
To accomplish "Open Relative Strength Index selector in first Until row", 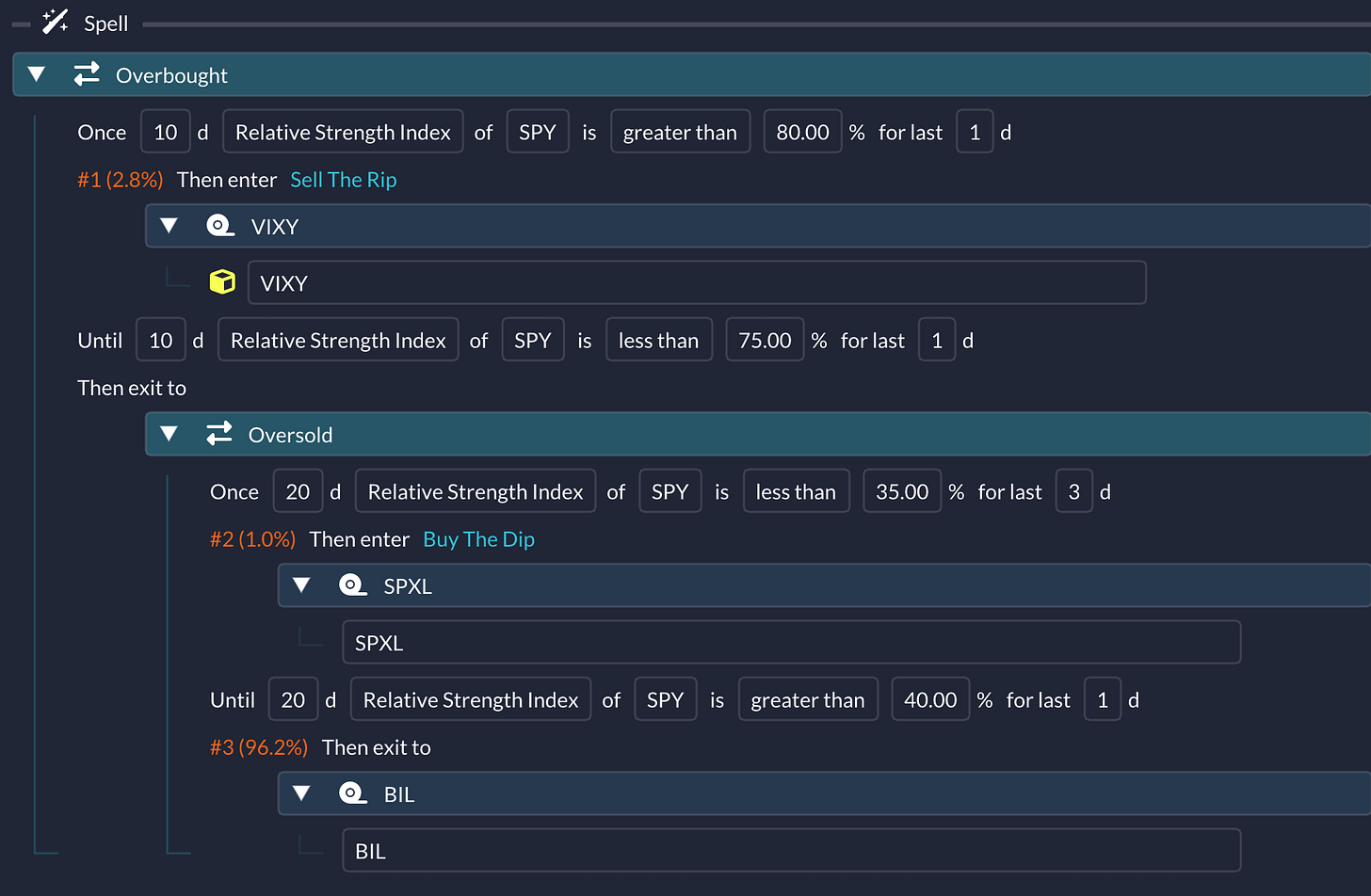I will tap(338, 340).
